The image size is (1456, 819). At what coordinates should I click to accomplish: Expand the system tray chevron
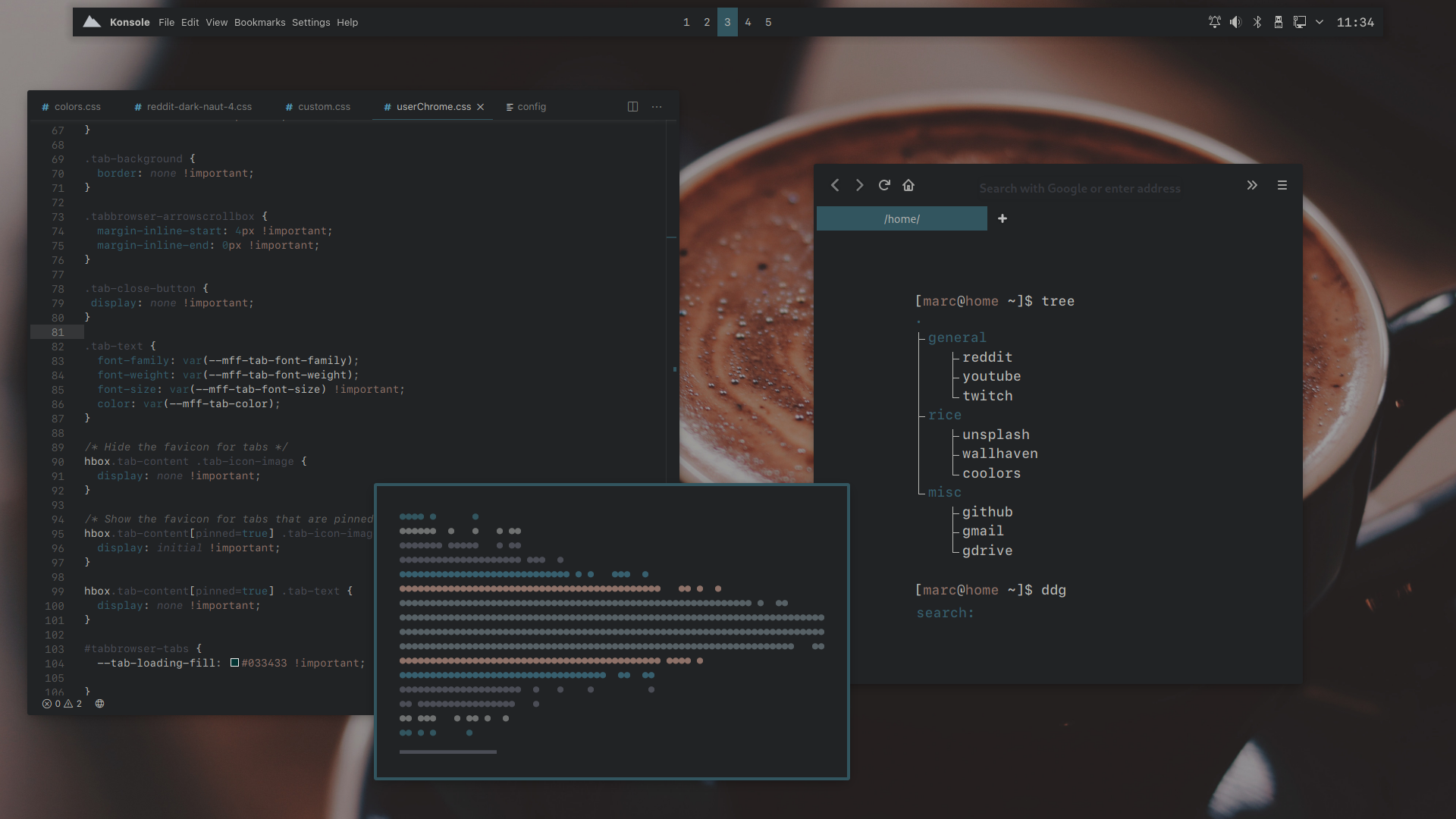1320,22
